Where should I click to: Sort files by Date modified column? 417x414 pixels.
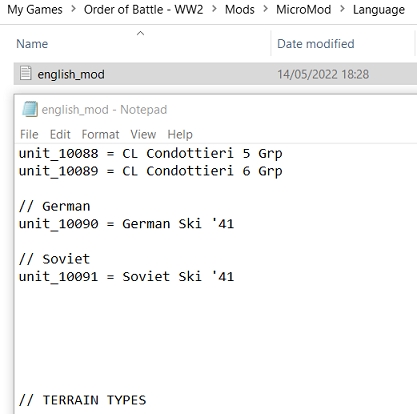(316, 44)
